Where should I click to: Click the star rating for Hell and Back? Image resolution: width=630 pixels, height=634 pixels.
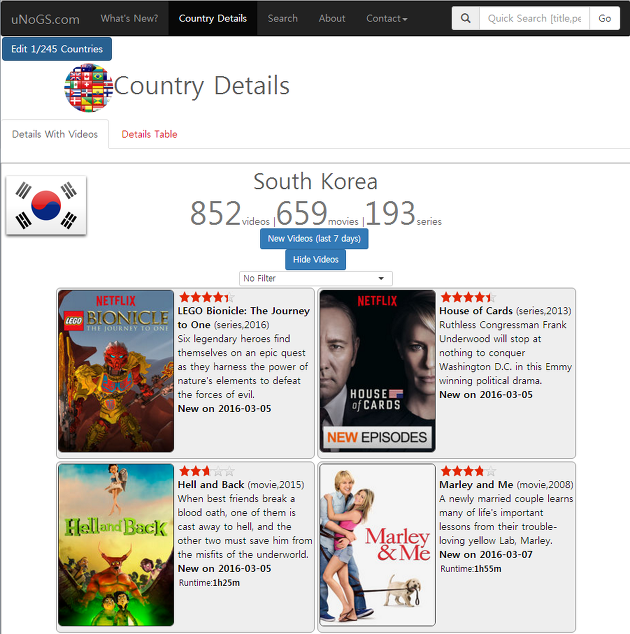pyautogui.click(x=206, y=471)
